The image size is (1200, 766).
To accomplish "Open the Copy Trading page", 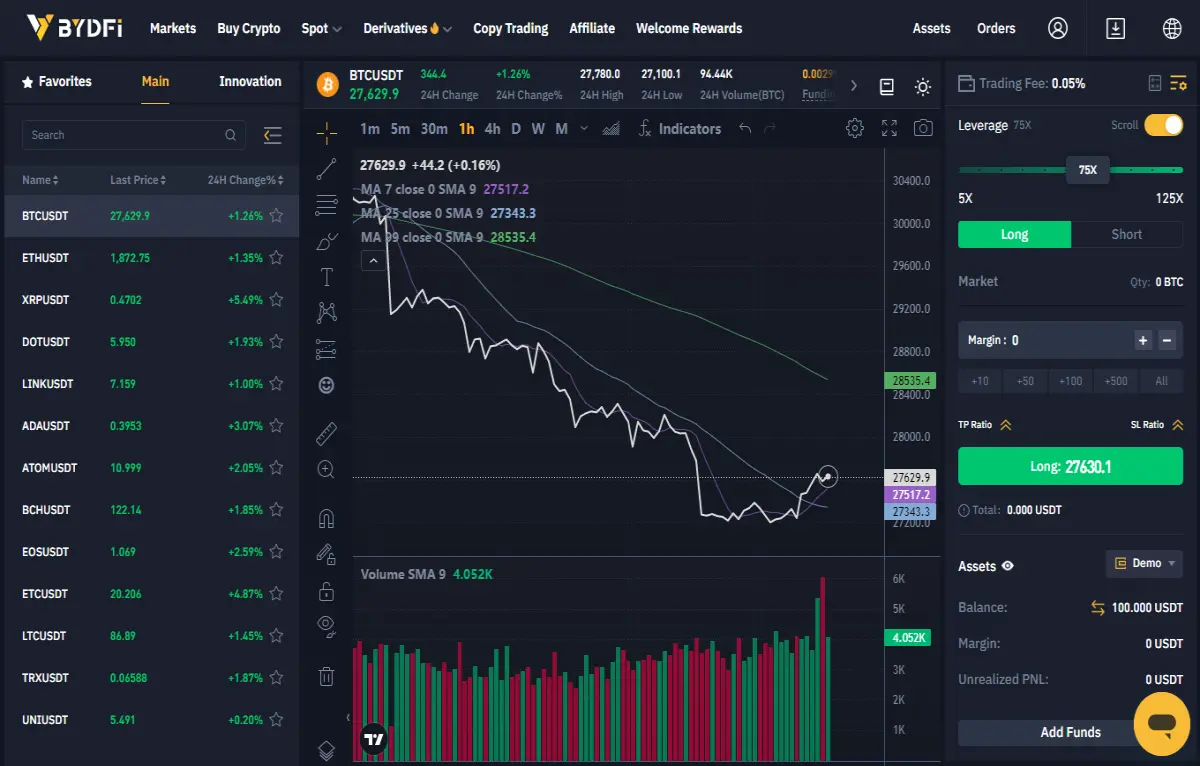I will (511, 28).
